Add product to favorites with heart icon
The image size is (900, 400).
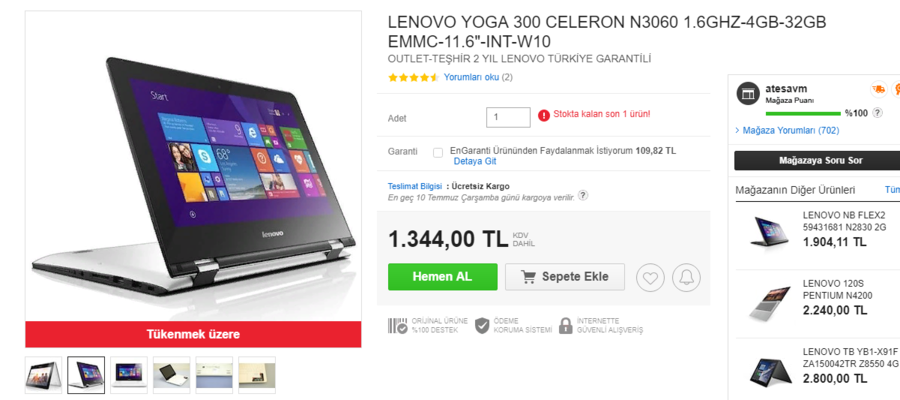[650, 277]
